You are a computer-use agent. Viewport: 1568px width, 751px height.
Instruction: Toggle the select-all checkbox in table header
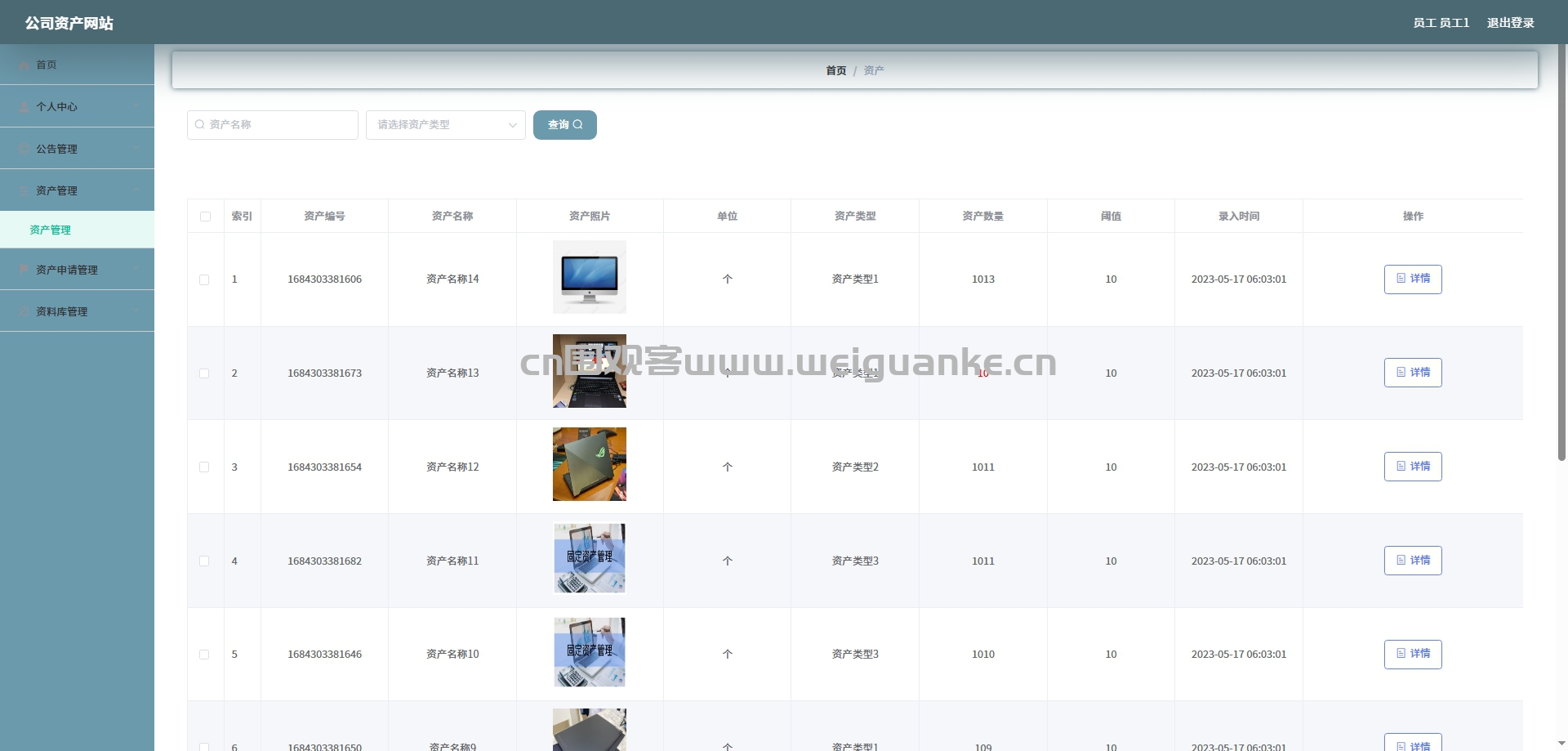click(205, 217)
